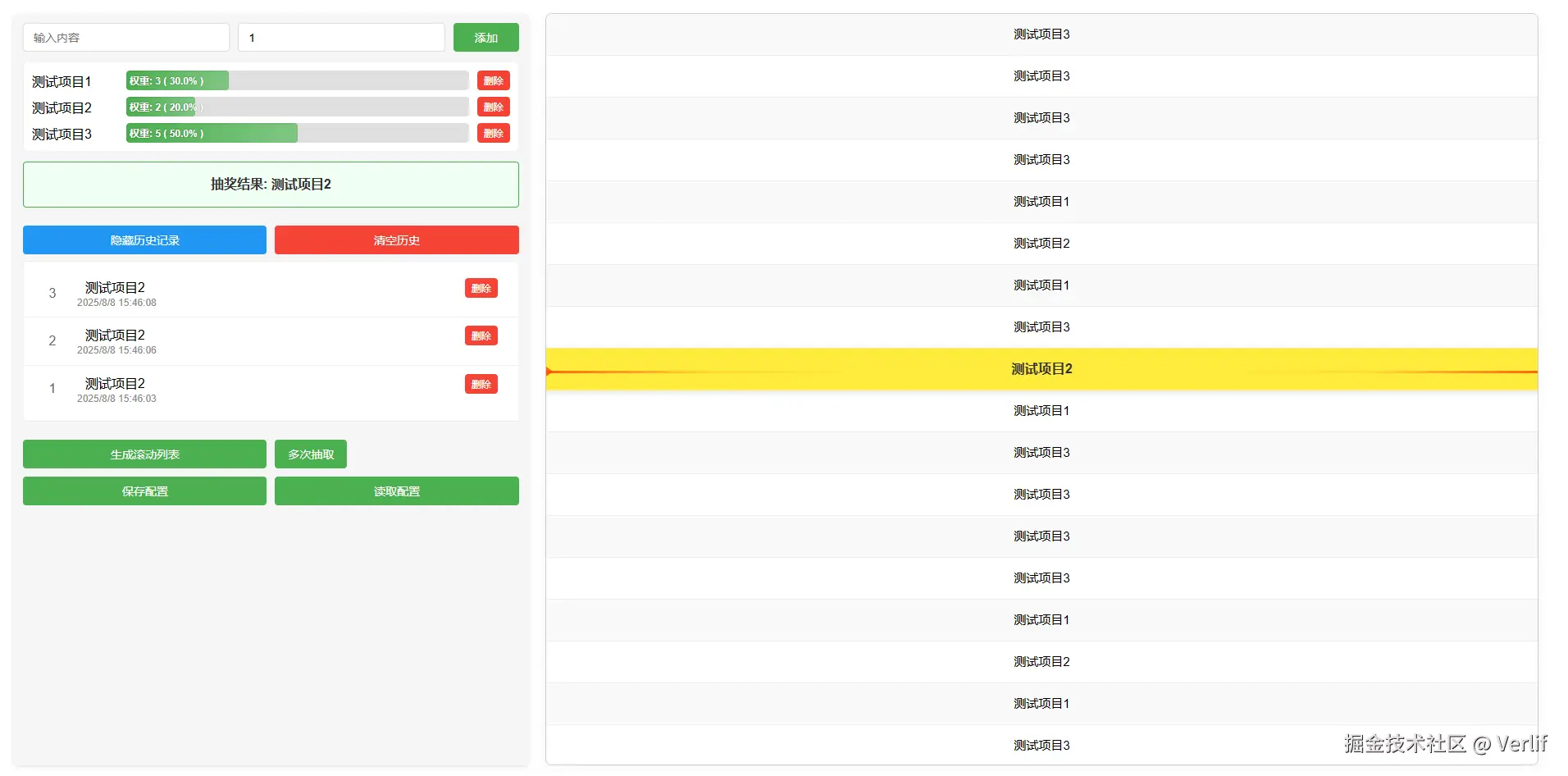Image resolution: width=1568 pixels, height=776 pixels.
Task: Delete 测试项目2 from the item list
Action: click(x=493, y=107)
